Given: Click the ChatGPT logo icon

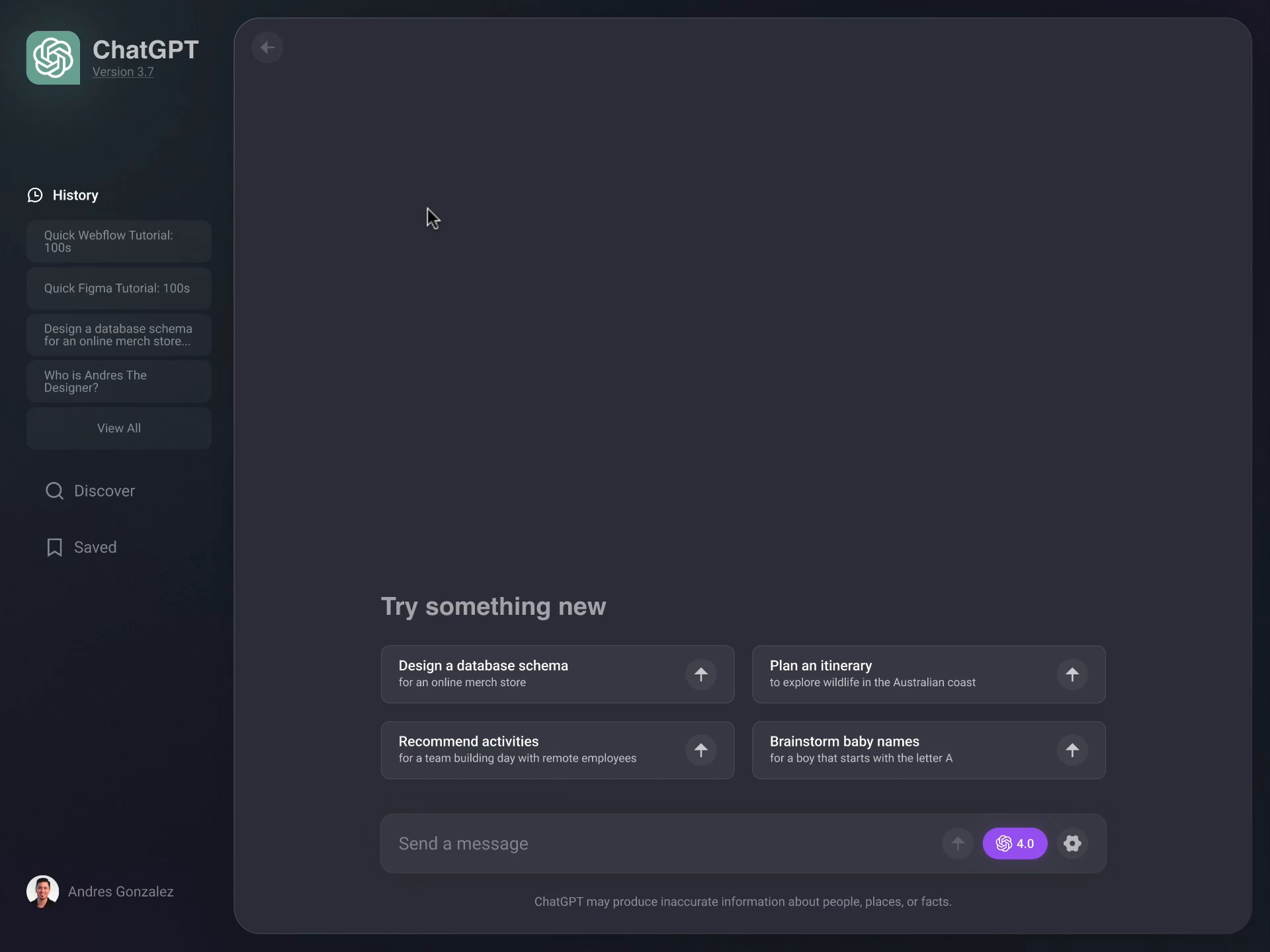Looking at the screenshot, I should [53, 58].
